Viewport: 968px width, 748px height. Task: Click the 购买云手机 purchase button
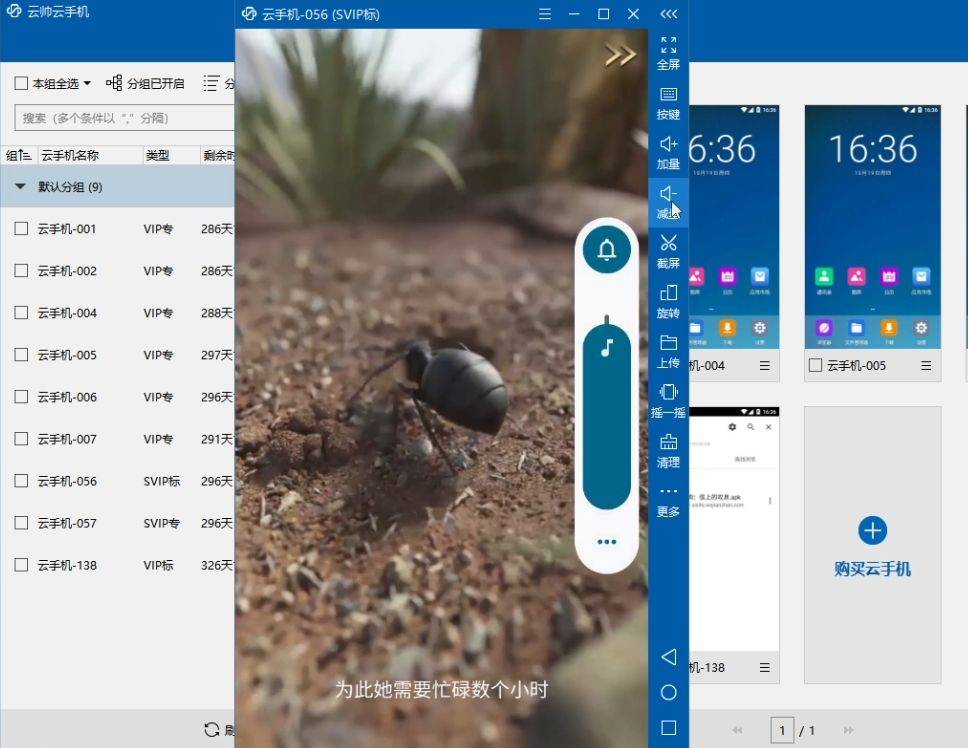(x=872, y=545)
